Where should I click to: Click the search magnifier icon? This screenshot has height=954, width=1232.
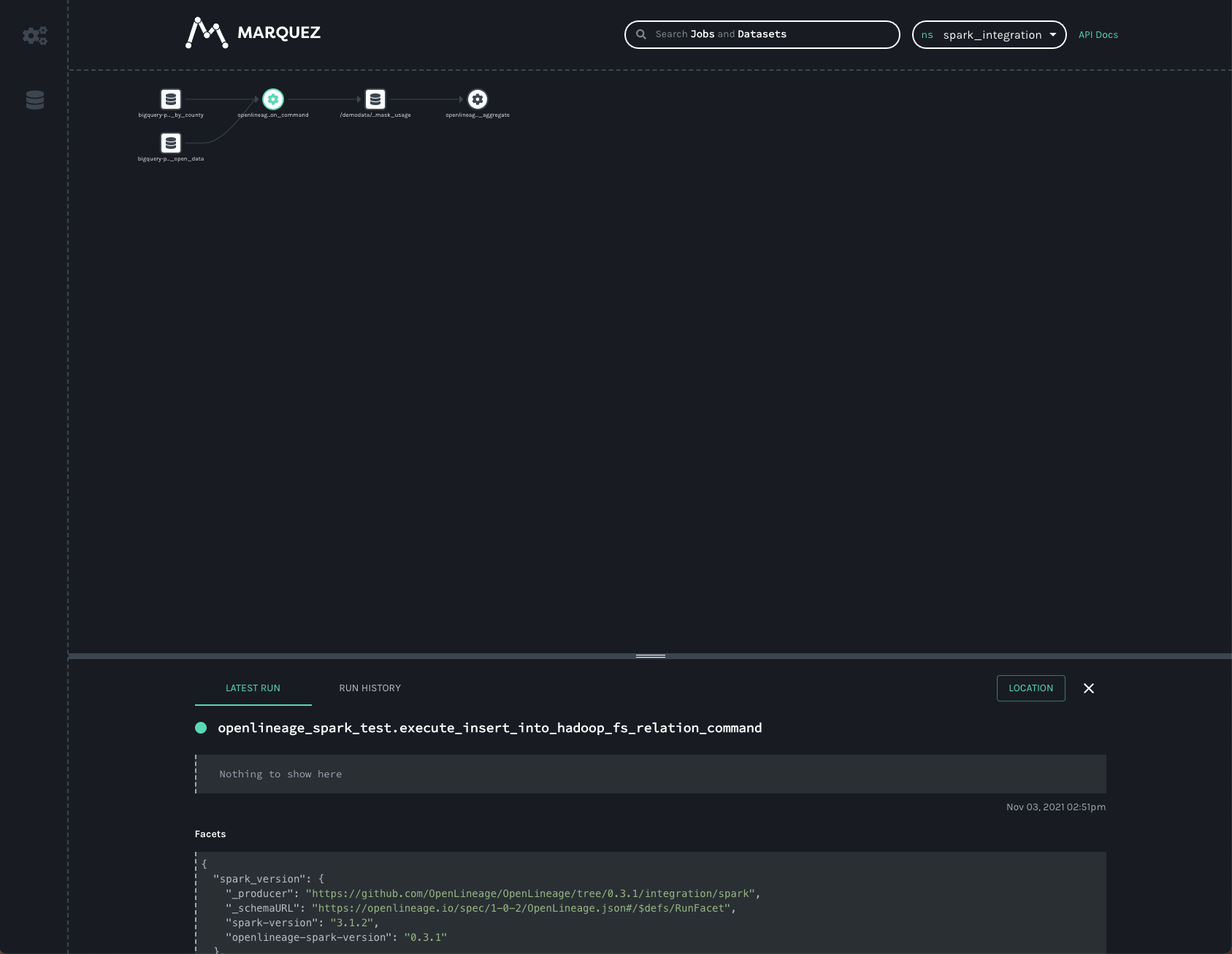pos(641,34)
